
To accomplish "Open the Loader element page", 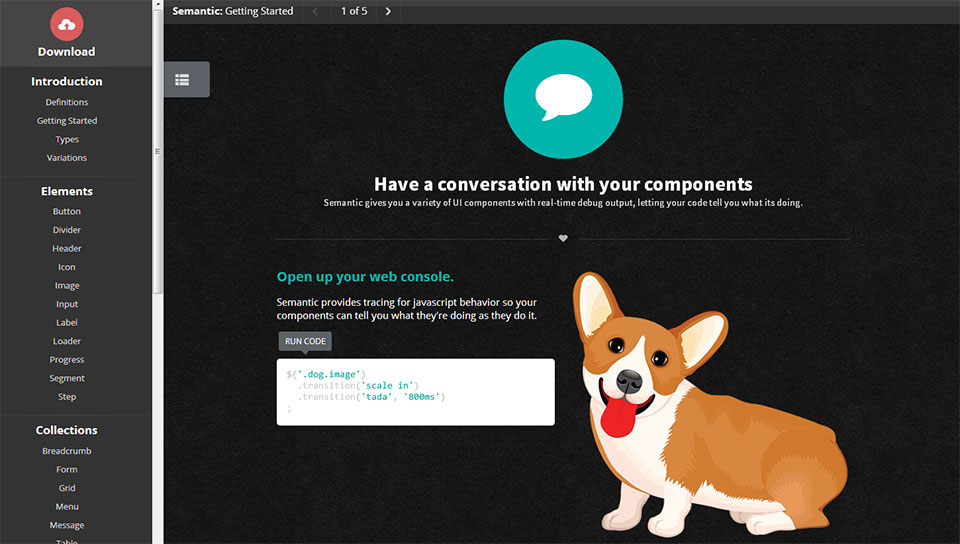I will tap(67, 341).
